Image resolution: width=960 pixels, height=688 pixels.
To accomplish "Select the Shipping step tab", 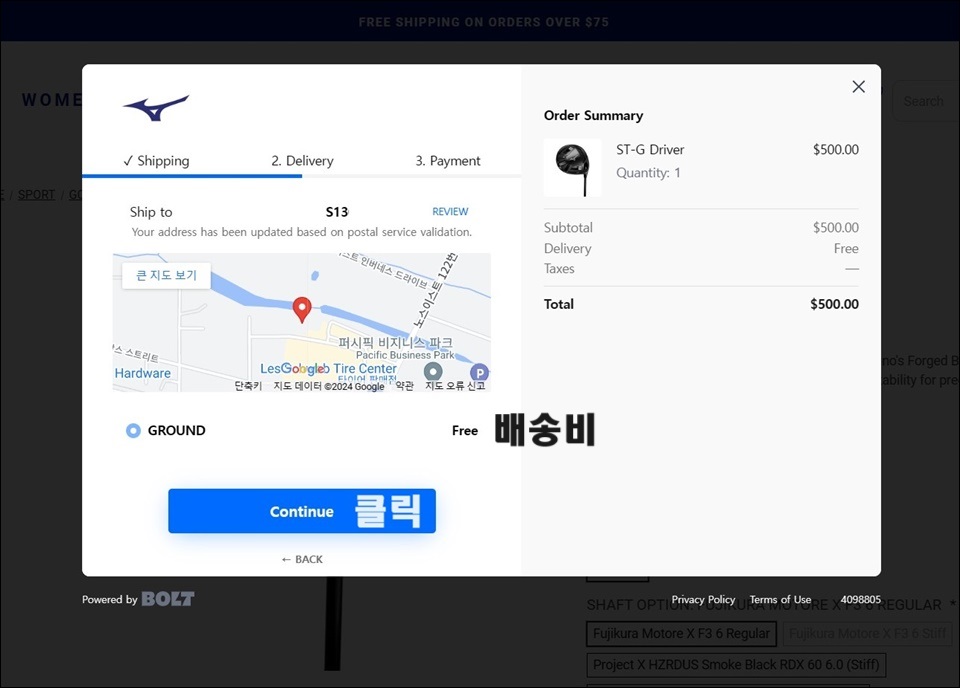I will click(x=156, y=161).
